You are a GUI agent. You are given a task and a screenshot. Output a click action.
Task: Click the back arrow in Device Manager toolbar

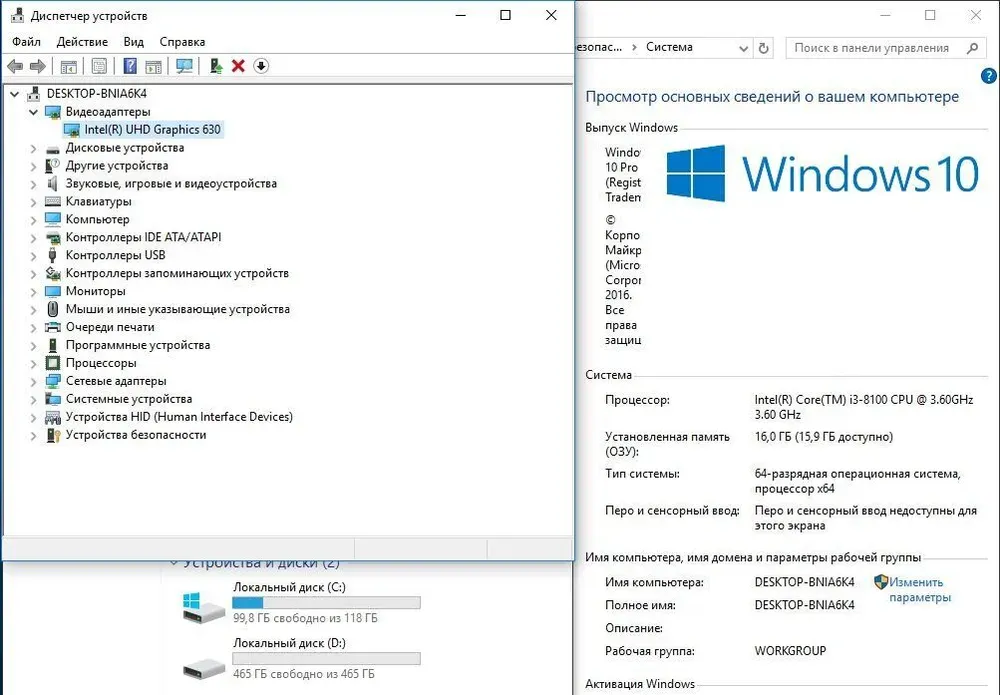click(x=14, y=66)
